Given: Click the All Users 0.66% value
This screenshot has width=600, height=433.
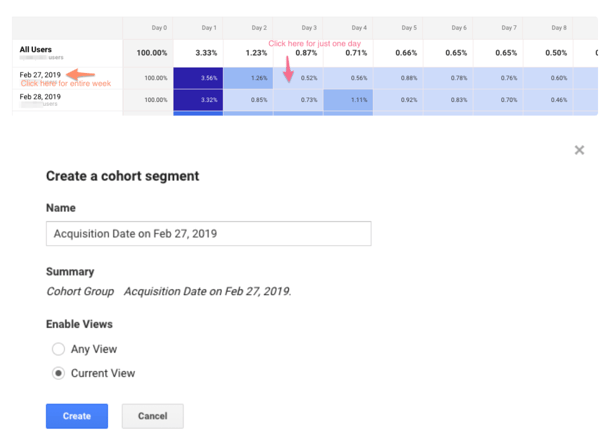Looking at the screenshot, I should [406, 53].
